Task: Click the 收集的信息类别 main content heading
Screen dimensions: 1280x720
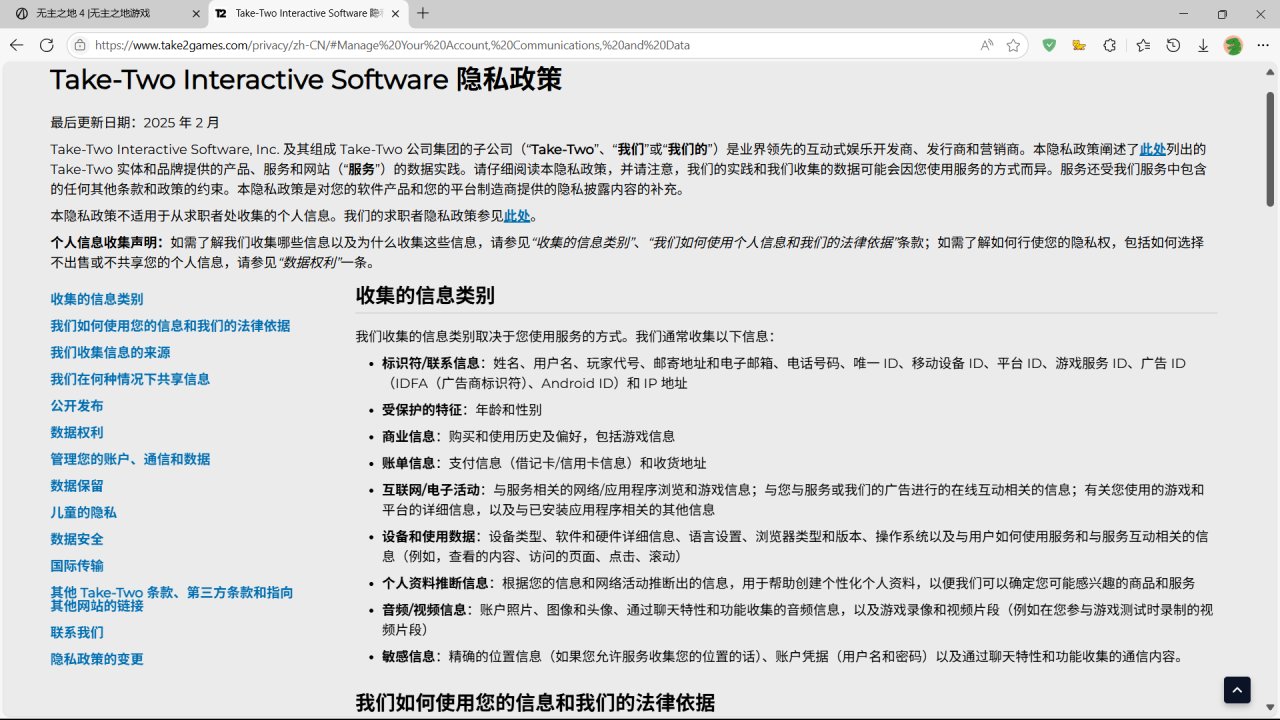Action: click(425, 296)
